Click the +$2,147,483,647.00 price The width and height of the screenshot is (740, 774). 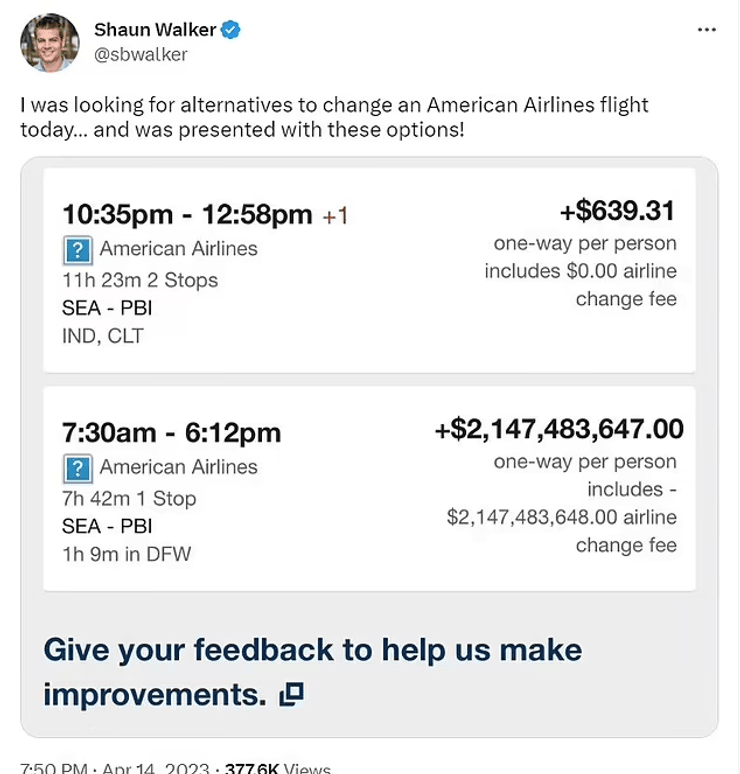pyautogui.click(x=559, y=429)
